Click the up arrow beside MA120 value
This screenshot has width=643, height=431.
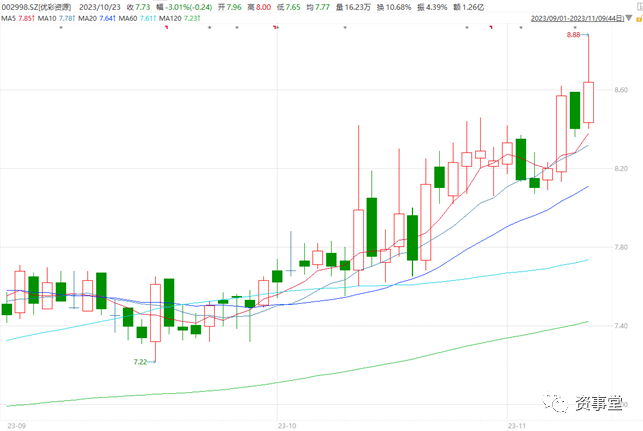[199, 18]
